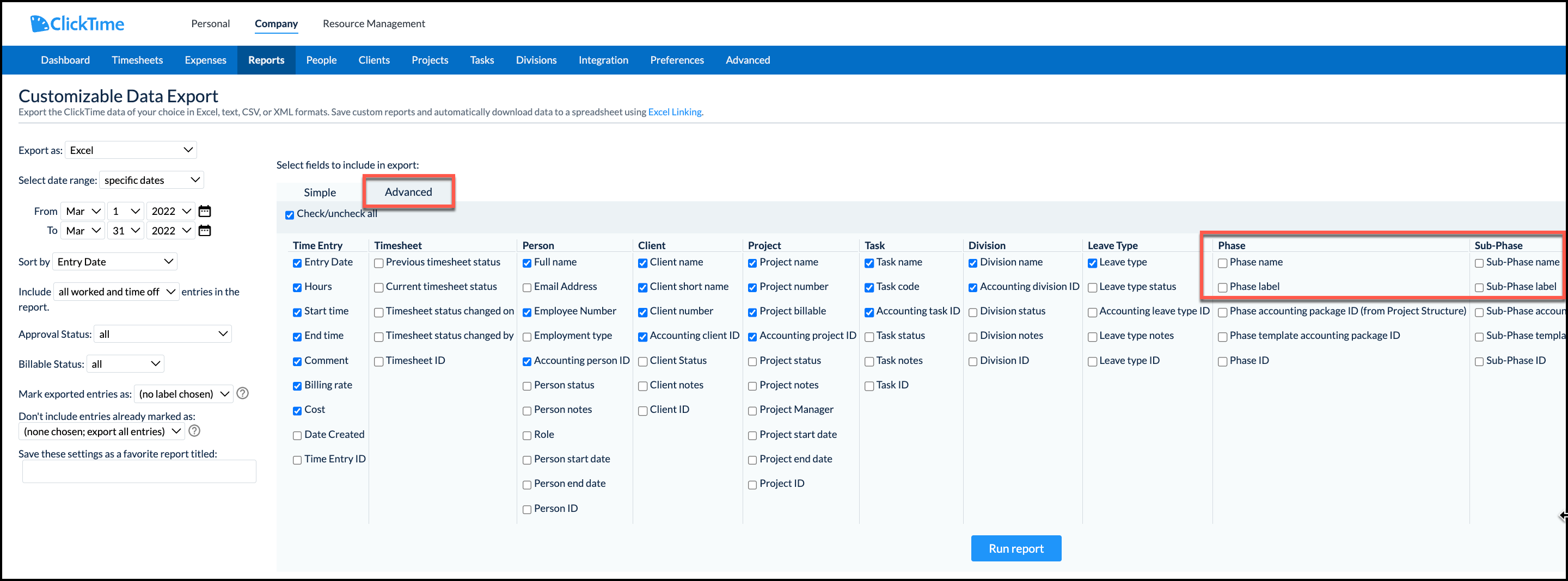Open the Clients menu
The height and width of the screenshot is (581, 1568).
coord(373,60)
